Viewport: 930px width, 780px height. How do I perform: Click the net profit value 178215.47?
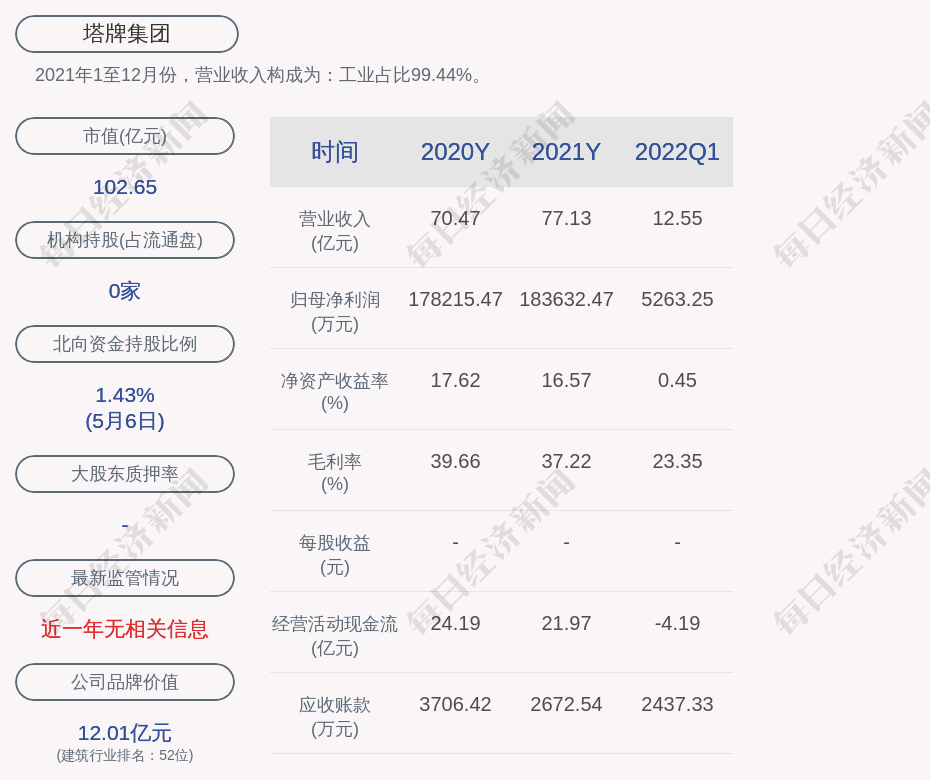pos(455,299)
